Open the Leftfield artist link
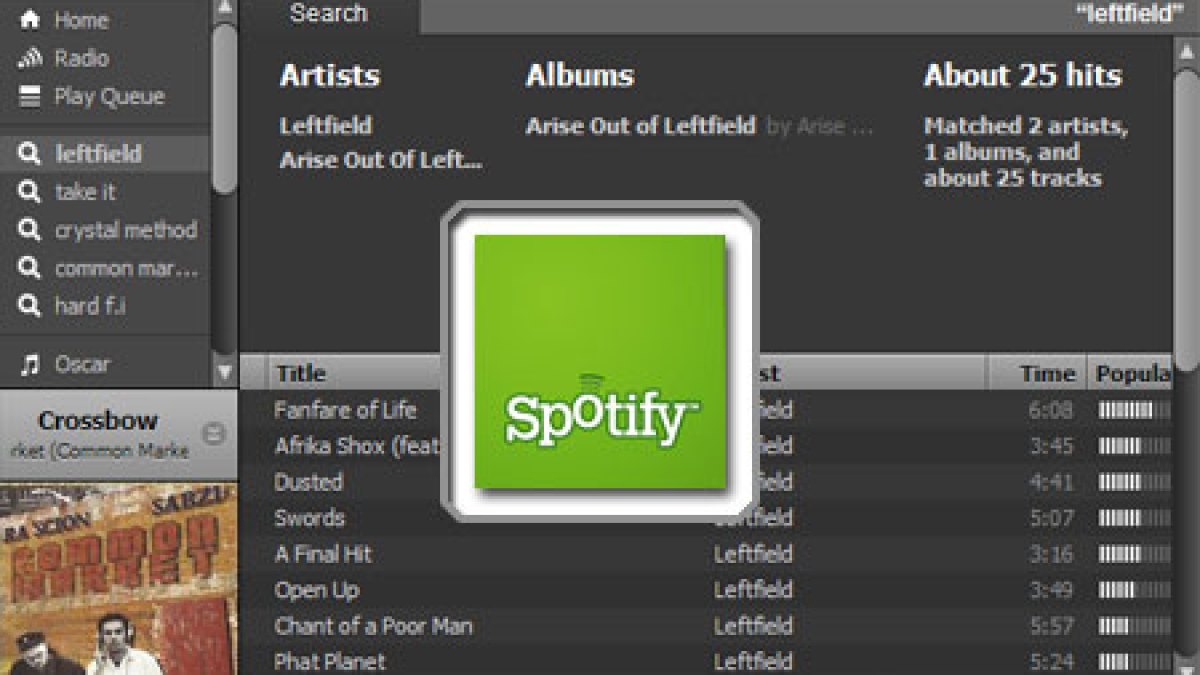Viewport: 1200px width, 675px height. click(326, 126)
